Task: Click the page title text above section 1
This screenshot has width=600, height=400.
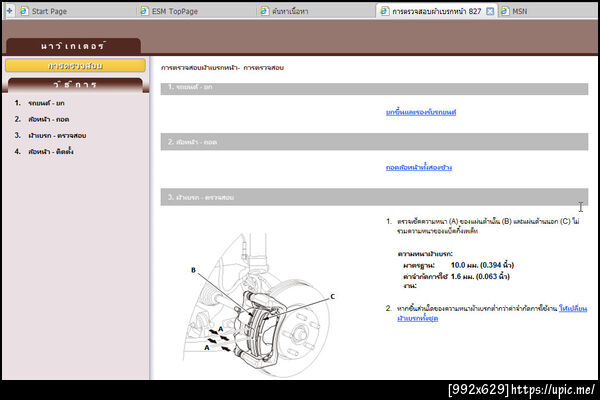Action: (222, 68)
